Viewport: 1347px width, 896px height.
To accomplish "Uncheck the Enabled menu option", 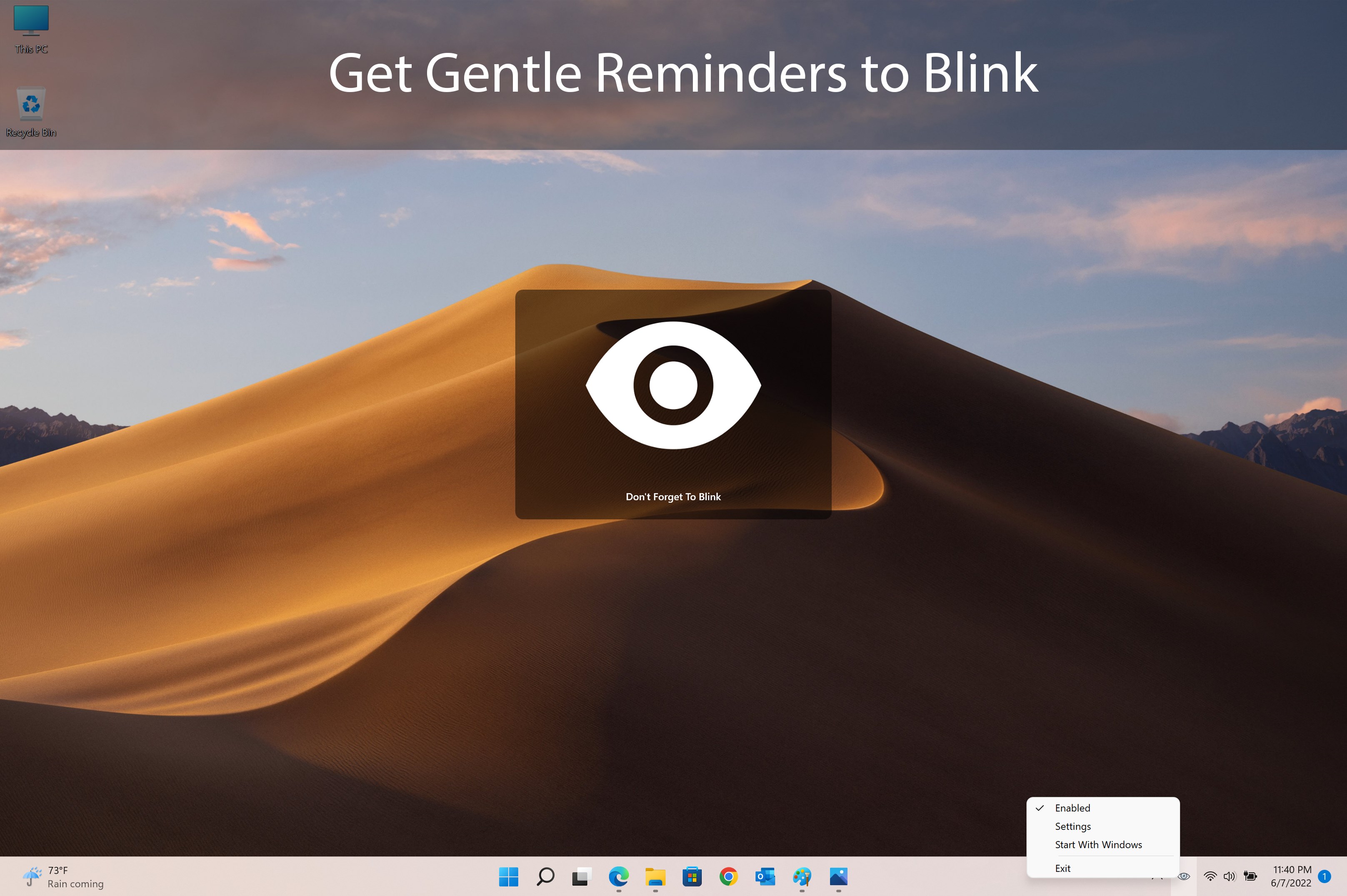I will [1072, 808].
